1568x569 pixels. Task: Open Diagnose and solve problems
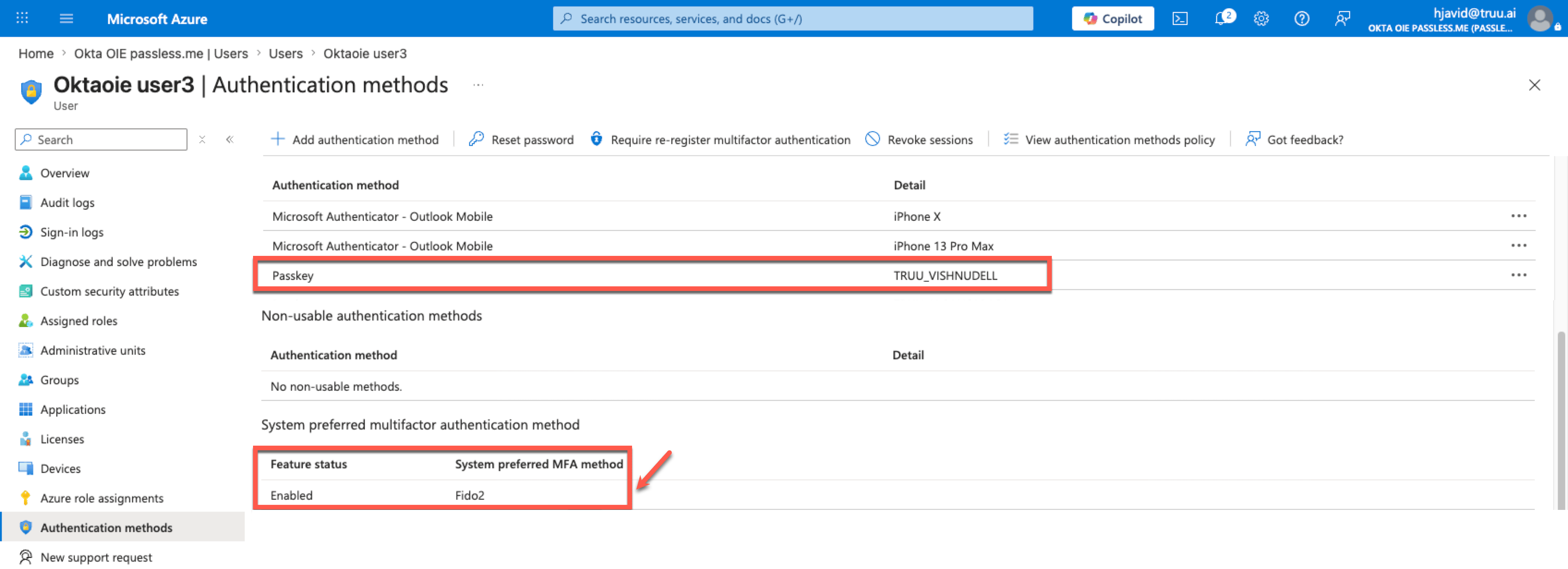click(118, 262)
